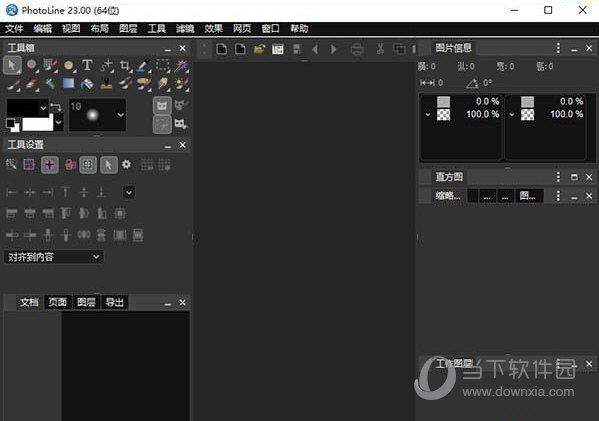Toggle the green framed grid button
The height and width of the screenshot is (421, 599).
click(88, 165)
